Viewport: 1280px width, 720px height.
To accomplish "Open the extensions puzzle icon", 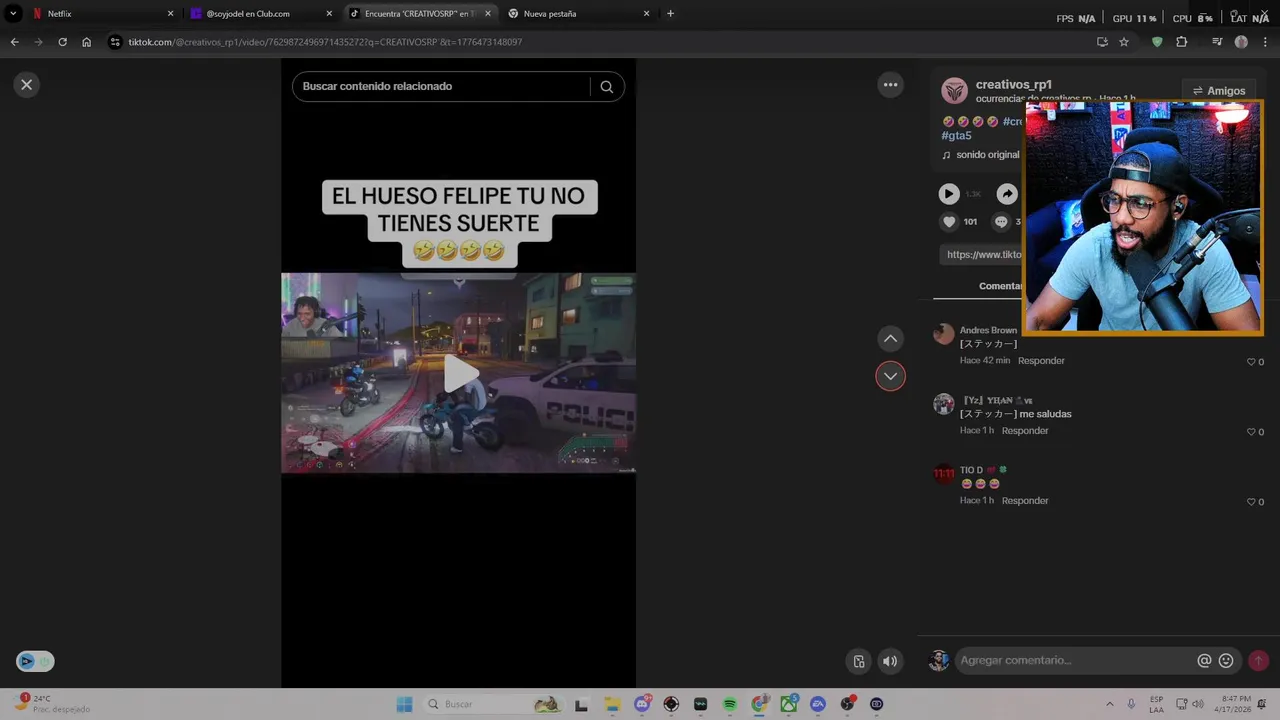I will pyautogui.click(x=1181, y=42).
